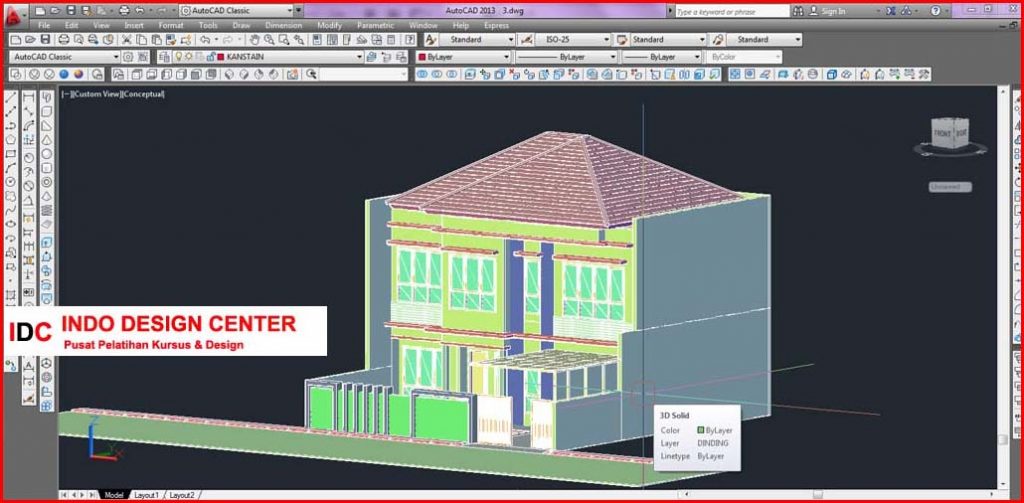Open the Layer Properties Manager
The height and width of the screenshot is (503, 1024).
(x=165, y=57)
